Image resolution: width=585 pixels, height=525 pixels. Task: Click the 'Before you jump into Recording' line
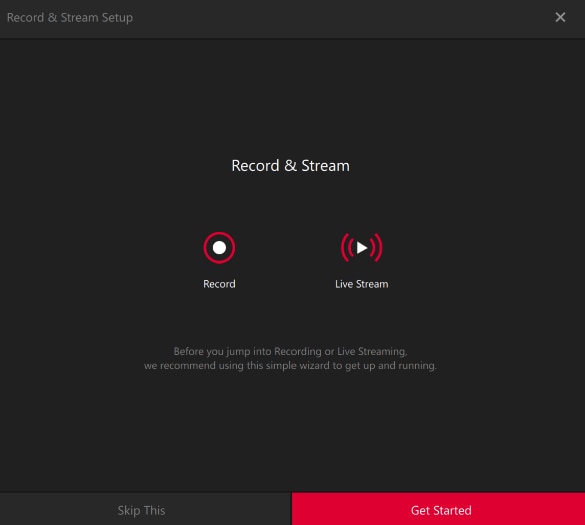(290, 351)
